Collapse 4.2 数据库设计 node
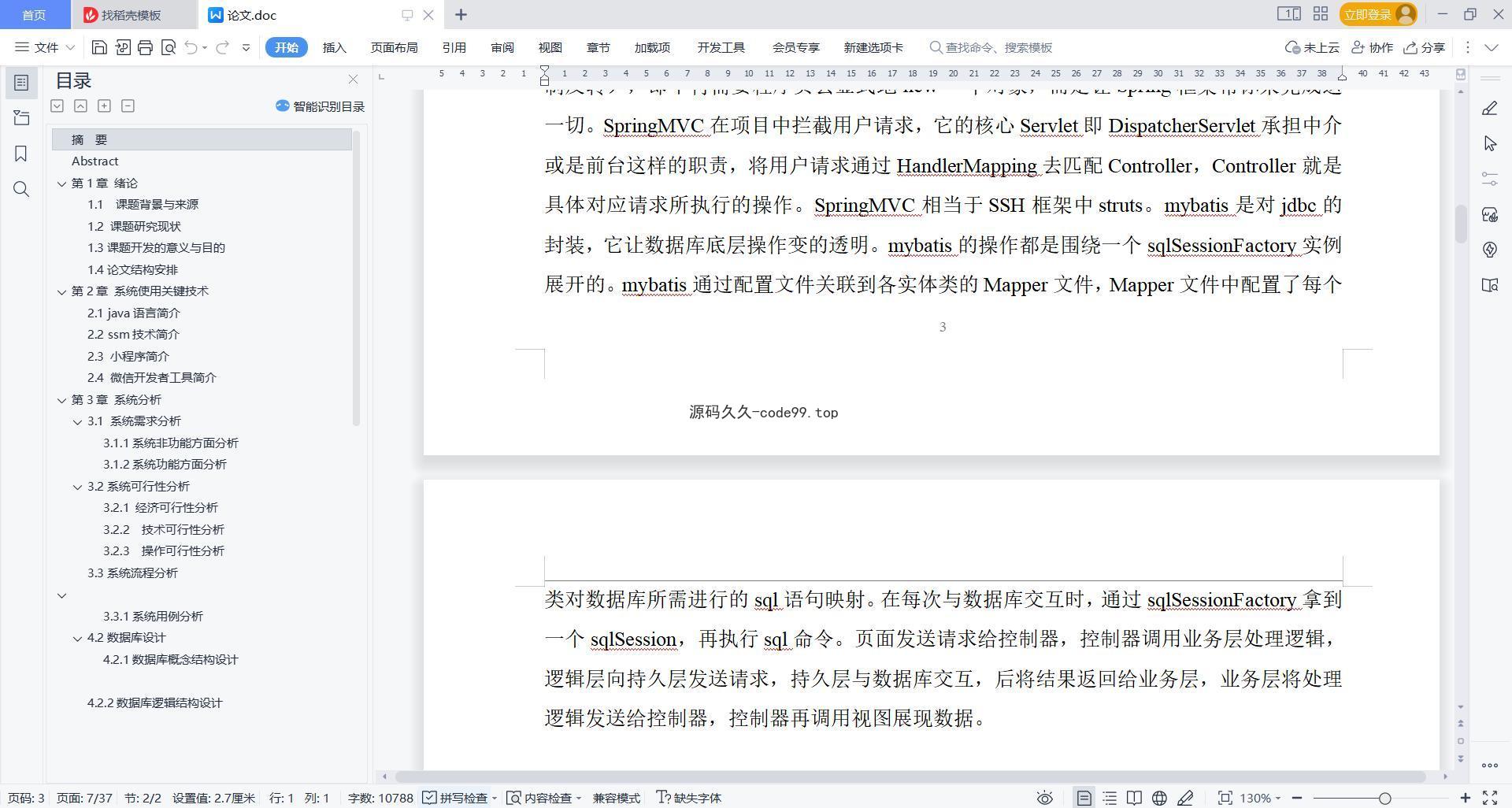Viewport: 1512px width, 808px height. [78, 638]
